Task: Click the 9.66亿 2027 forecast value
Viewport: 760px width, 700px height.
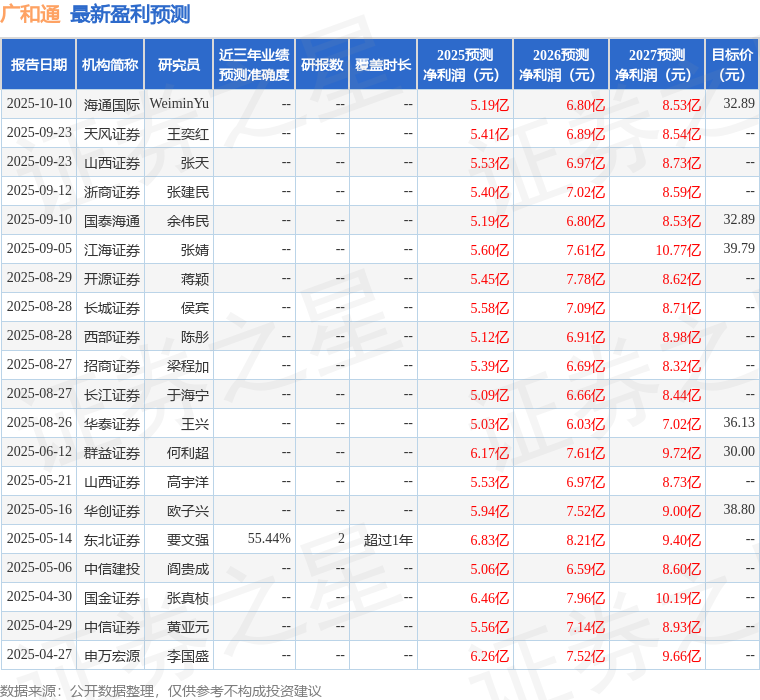Action: pos(681,656)
